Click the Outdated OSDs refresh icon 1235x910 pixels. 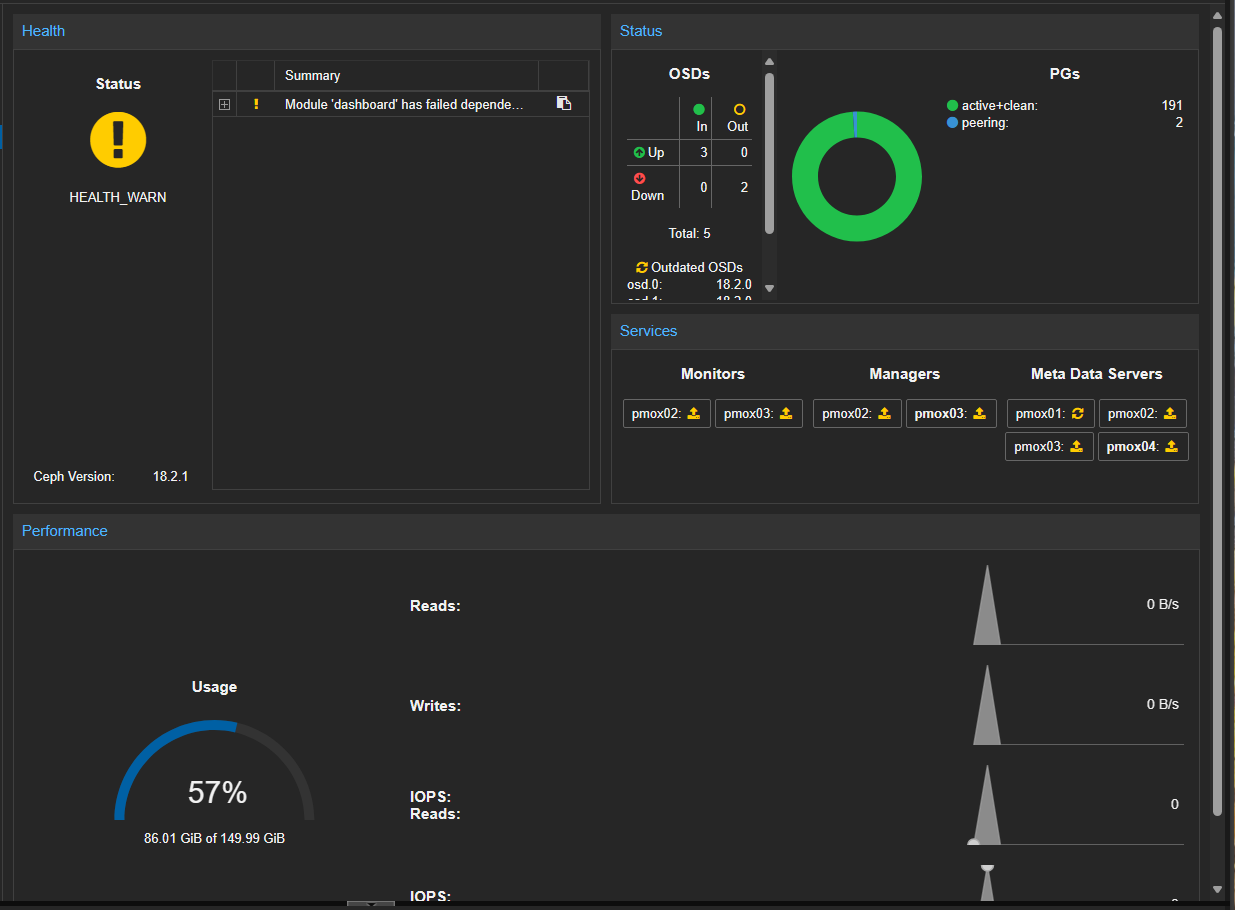642,267
